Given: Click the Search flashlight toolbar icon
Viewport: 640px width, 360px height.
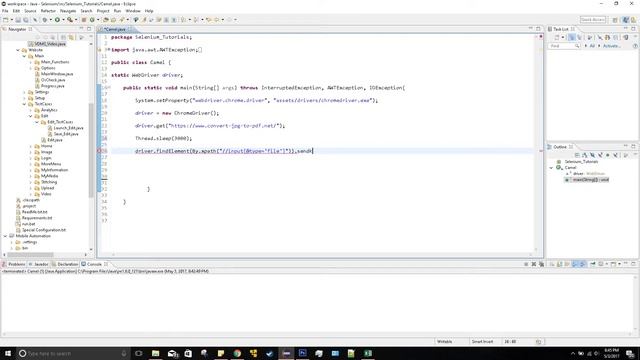Looking at the screenshot, I should (x=122, y=20).
